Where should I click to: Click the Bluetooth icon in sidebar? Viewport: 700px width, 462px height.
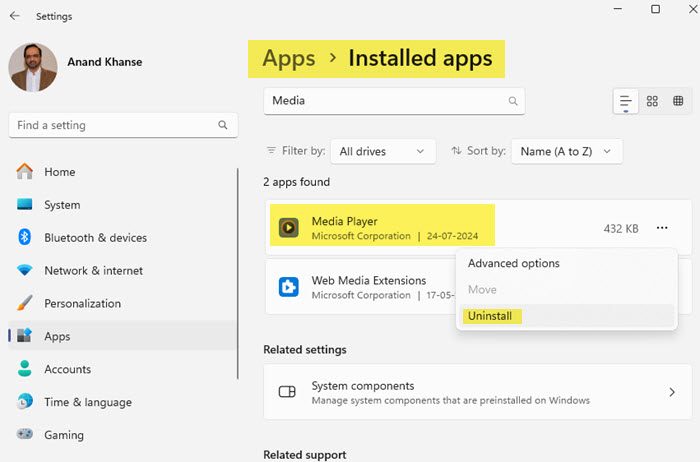25,237
